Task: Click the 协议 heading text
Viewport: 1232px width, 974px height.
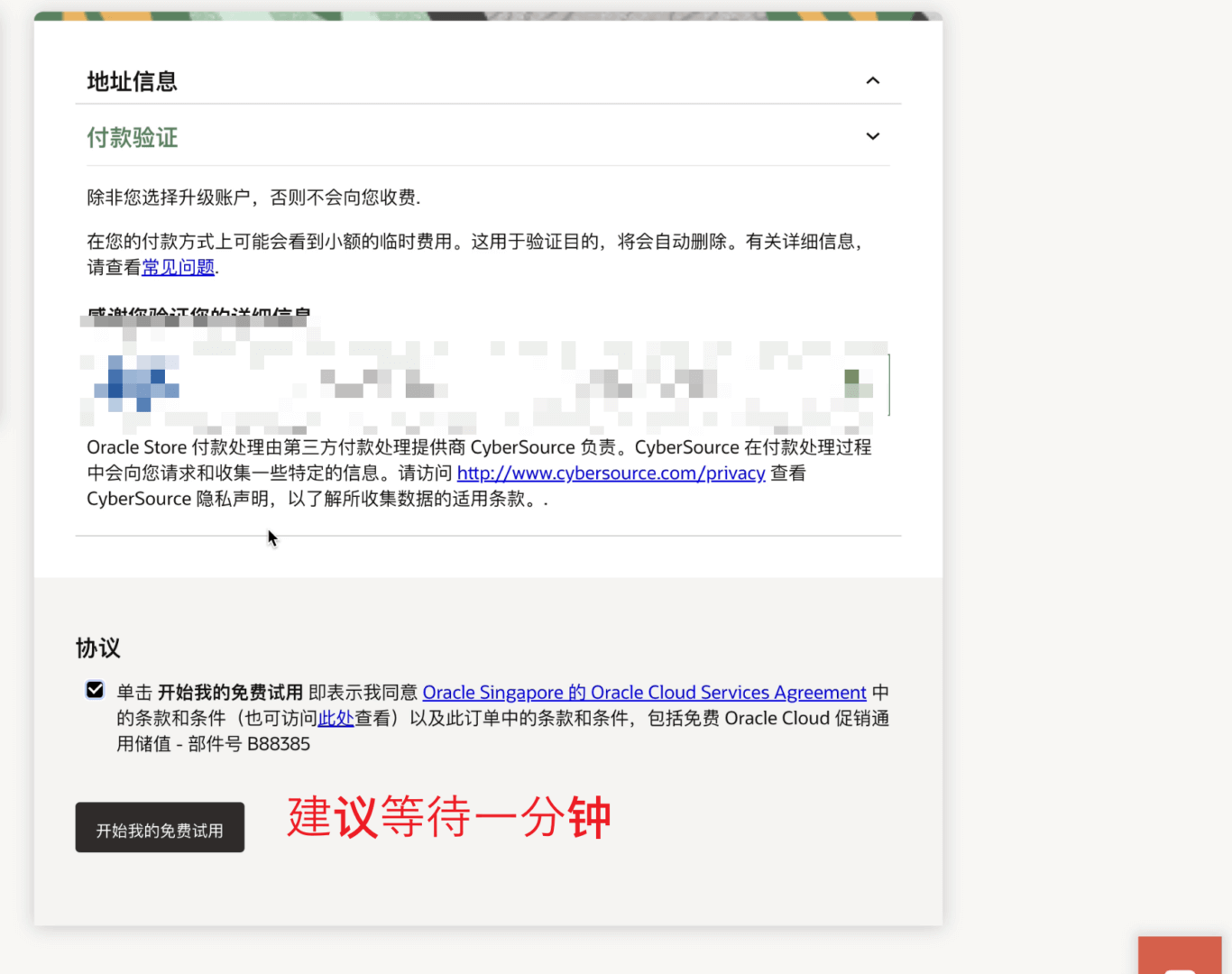Action: (98, 648)
